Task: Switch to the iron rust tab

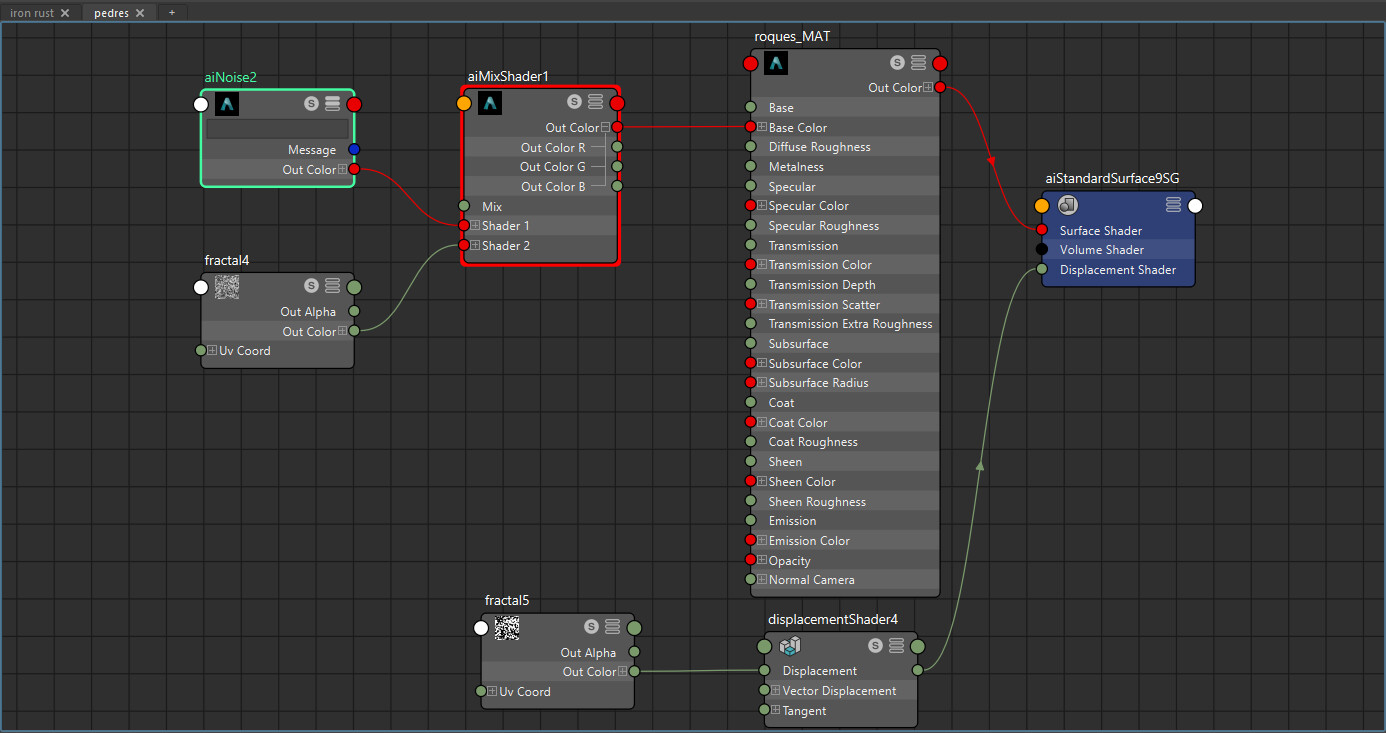Action: (x=30, y=13)
